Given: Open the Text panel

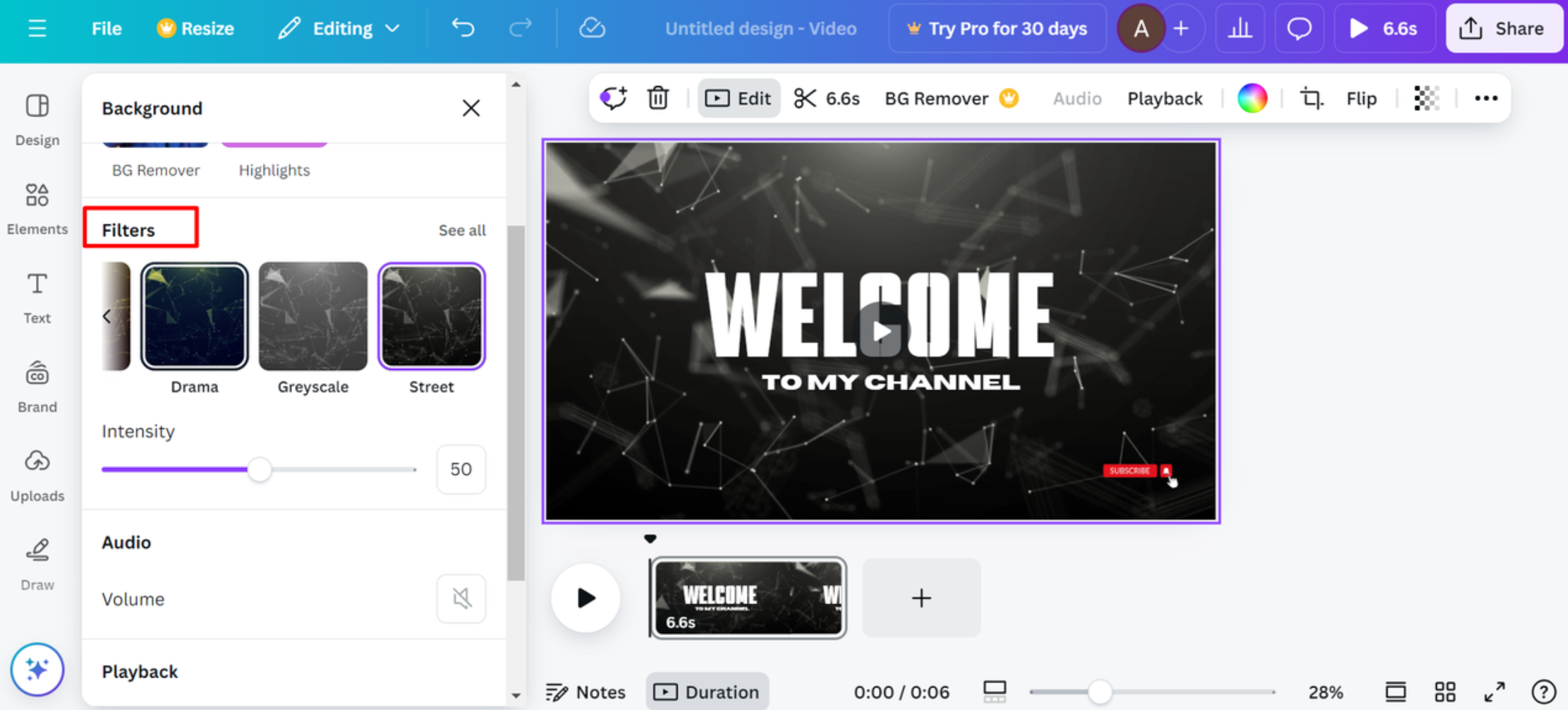Looking at the screenshot, I should (x=37, y=296).
